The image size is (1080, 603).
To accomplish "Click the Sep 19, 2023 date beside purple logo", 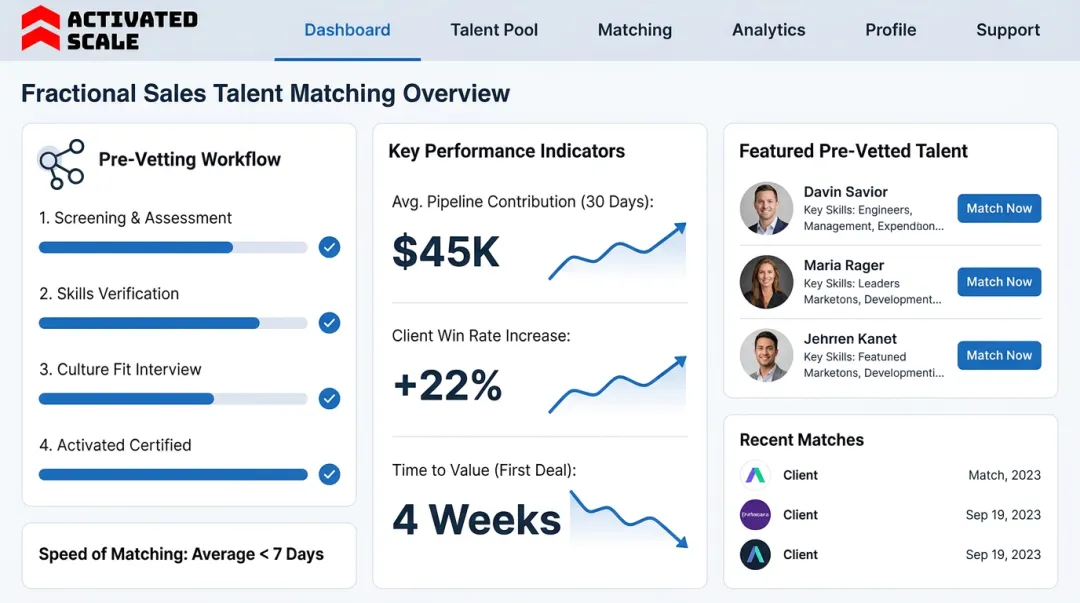I will pos(1003,515).
